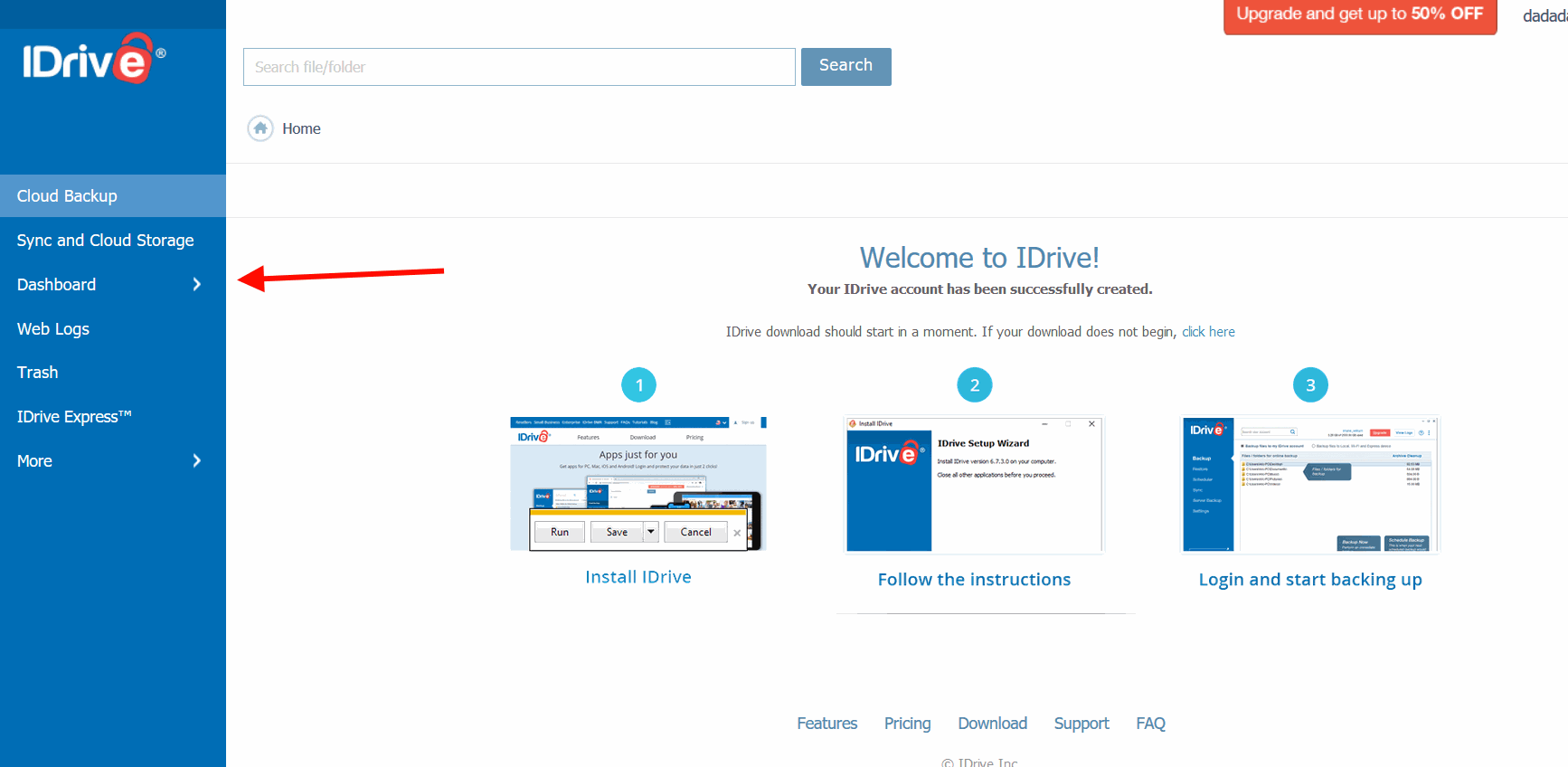Select More in the sidebar

(x=34, y=461)
